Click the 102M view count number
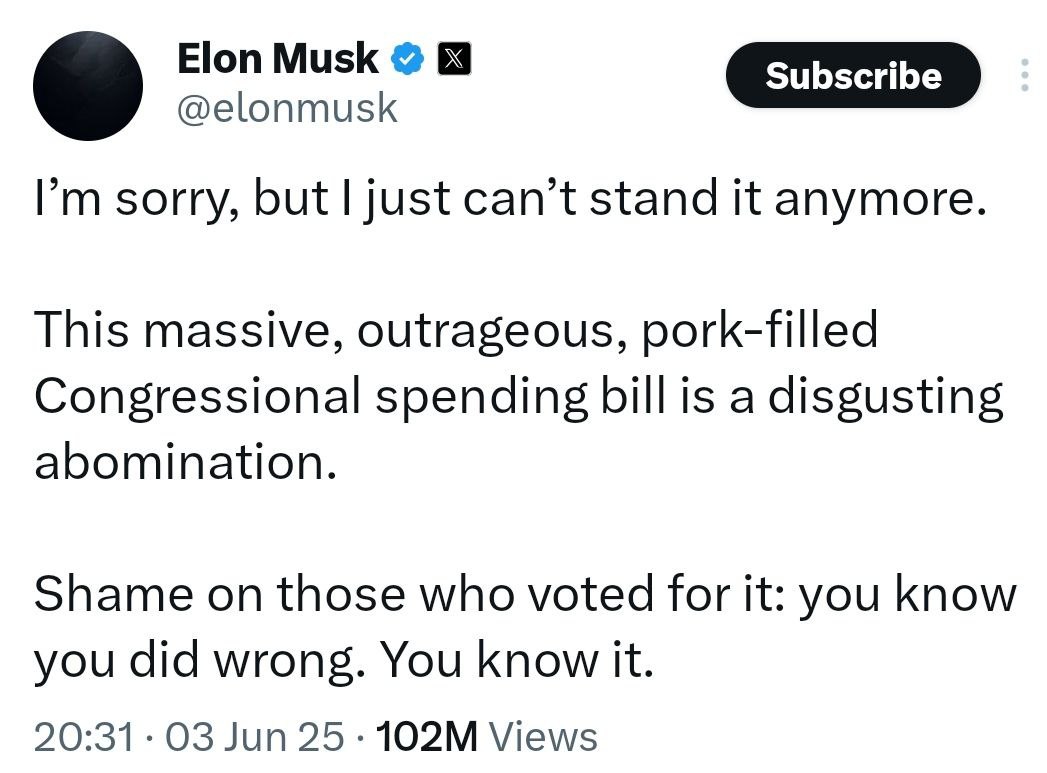 430,738
